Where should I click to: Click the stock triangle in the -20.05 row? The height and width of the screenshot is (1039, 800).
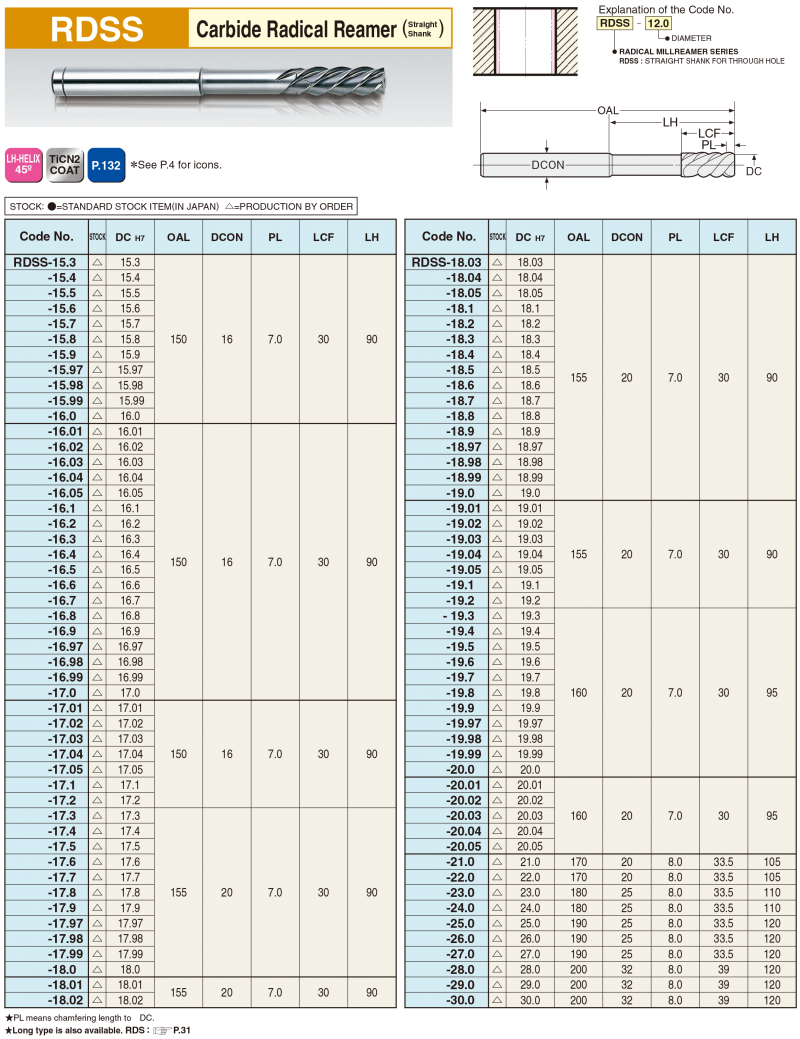(497, 846)
